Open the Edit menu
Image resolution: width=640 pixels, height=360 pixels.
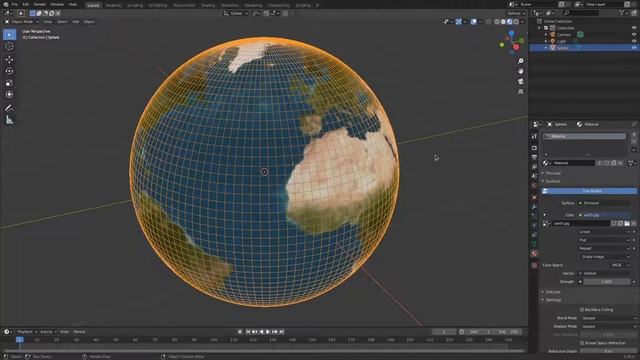click(26, 4)
